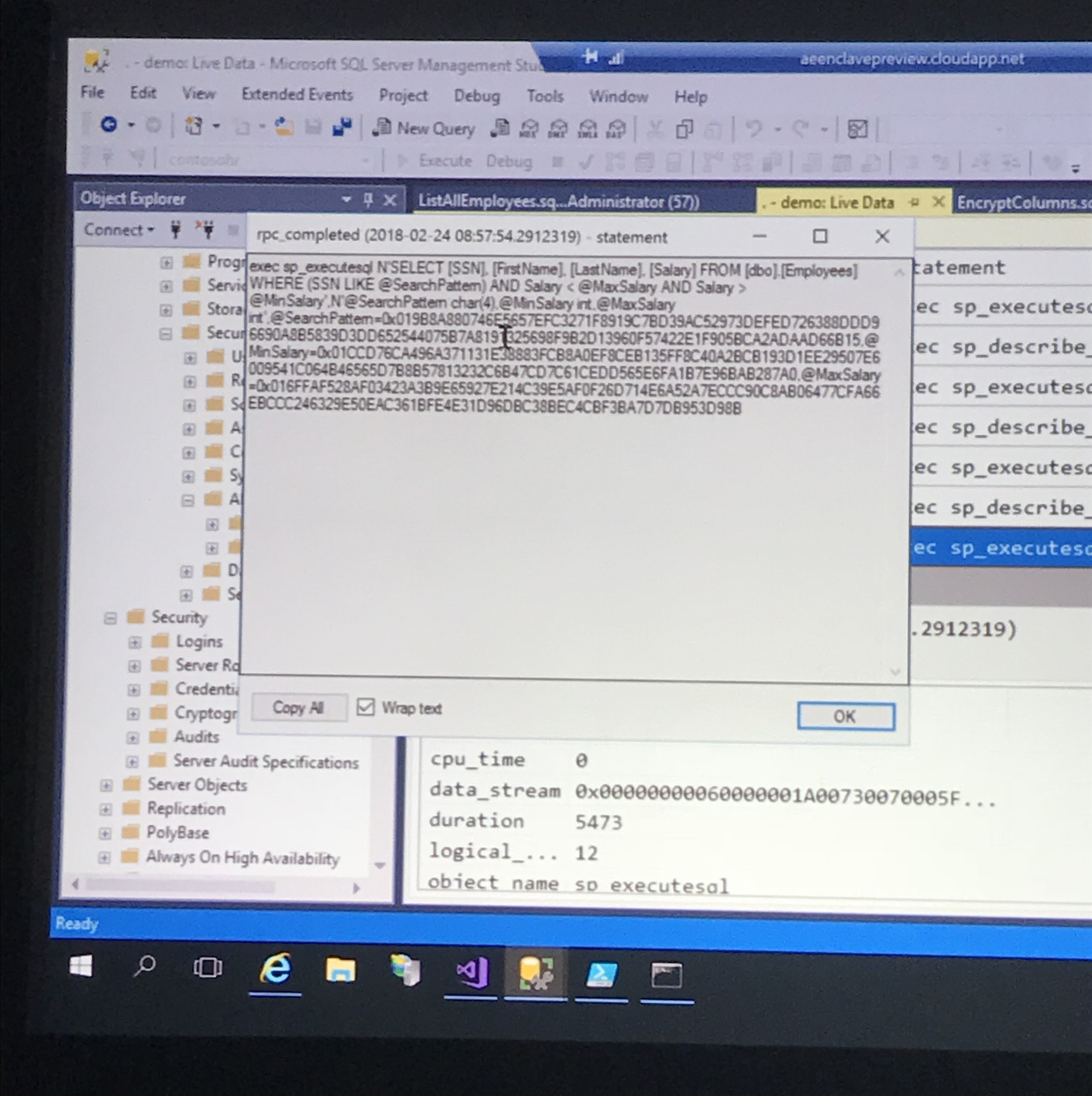The height and width of the screenshot is (1096, 1092).
Task: Open the Extended Events menu
Action: point(297,94)
